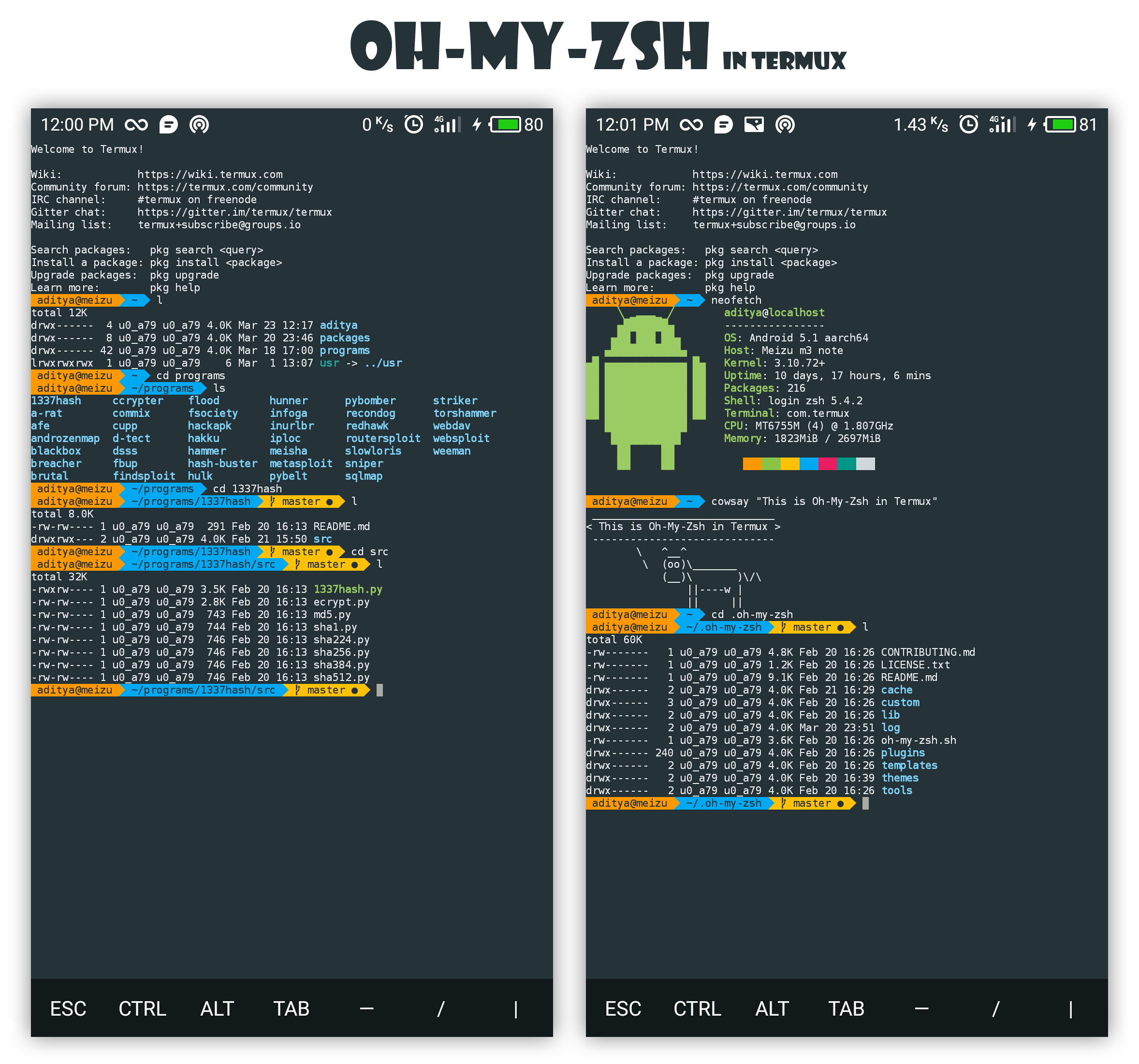
Task: Click the orange neofetch color block
Action: coord(752,464)
